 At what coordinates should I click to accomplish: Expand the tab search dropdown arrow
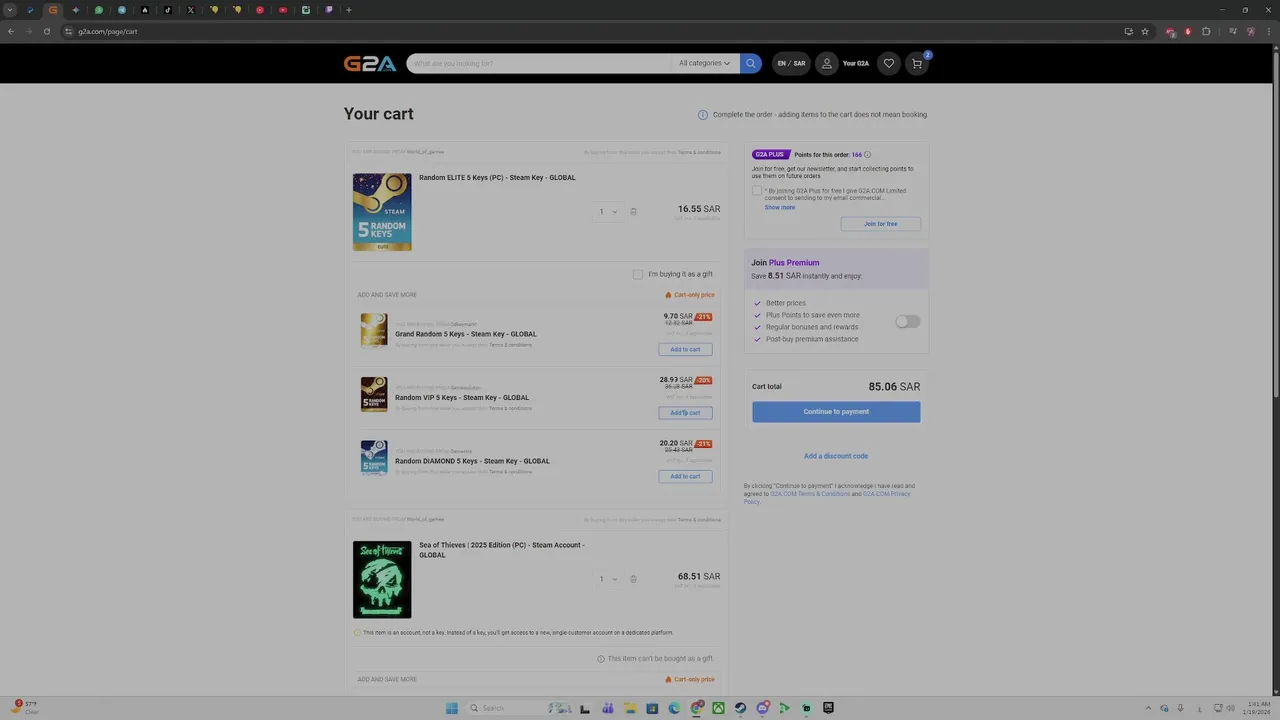pos(10,10)
